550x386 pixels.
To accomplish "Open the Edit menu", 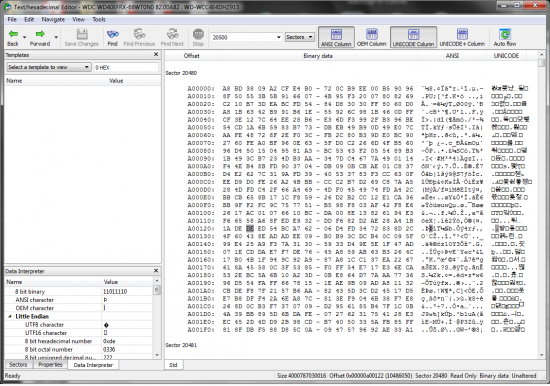I will 29,19.
